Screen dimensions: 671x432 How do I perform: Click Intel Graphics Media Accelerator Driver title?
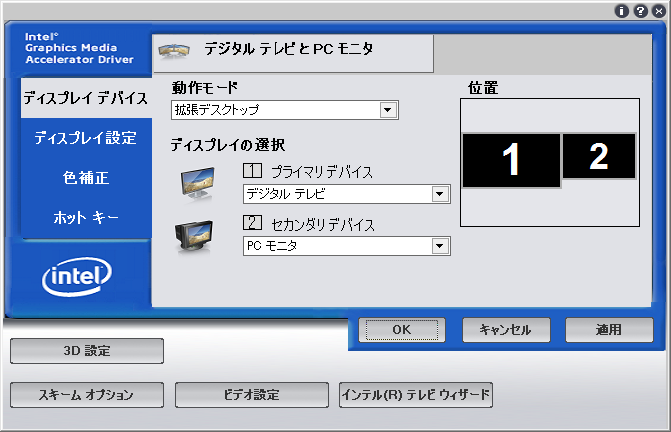[x=79, y=48]
